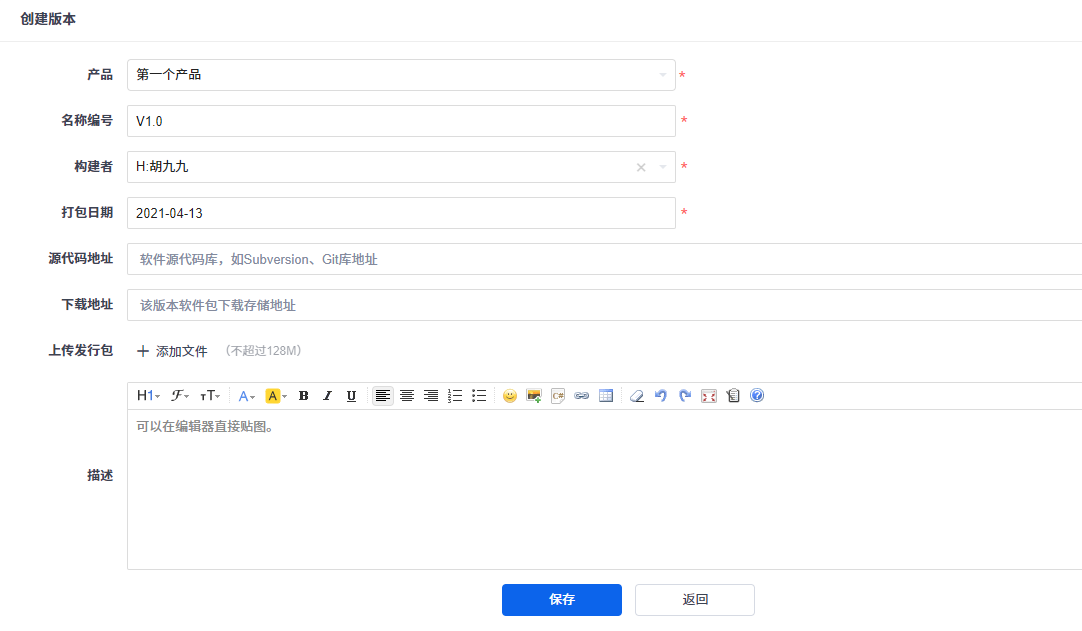1082x631 pixels.
Task: Redo the last edit
Action: (x=685, y=396)
